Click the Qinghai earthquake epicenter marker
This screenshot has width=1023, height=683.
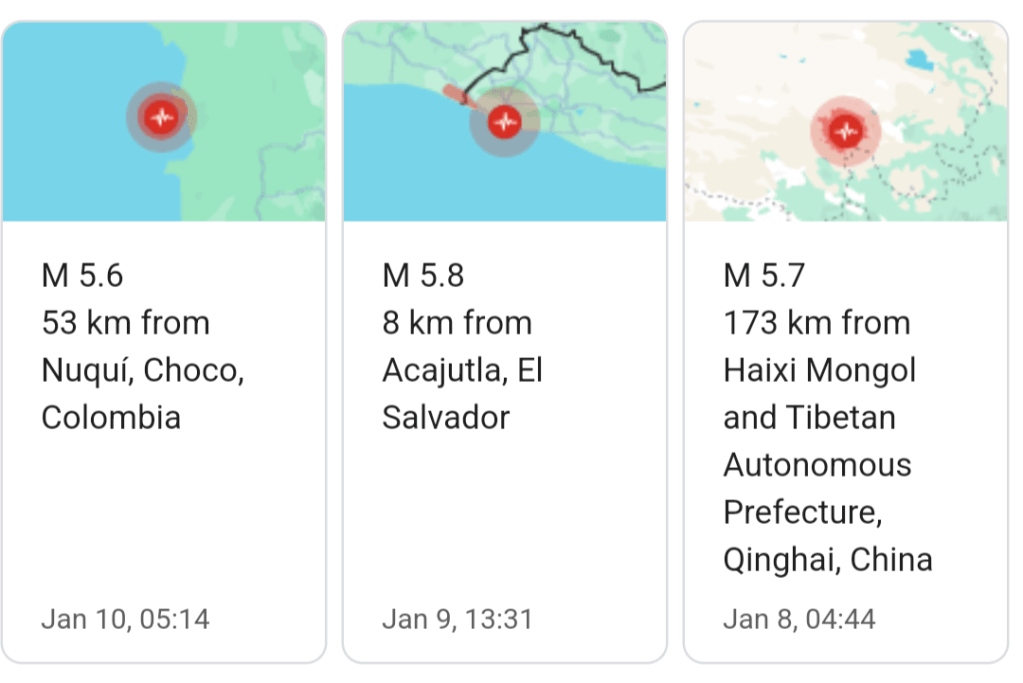click(846, 131)
